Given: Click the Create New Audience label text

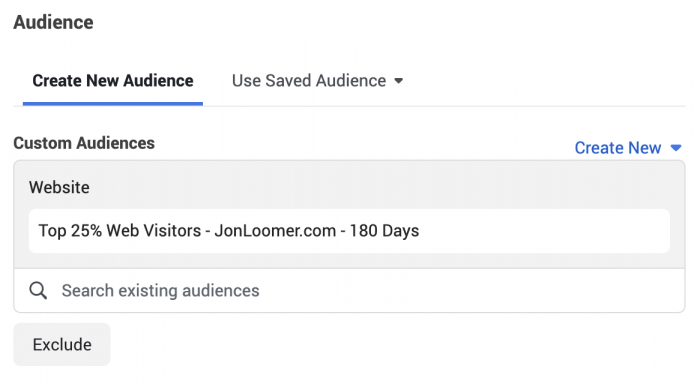Looking at the screenshot, I should coord(113,81).
